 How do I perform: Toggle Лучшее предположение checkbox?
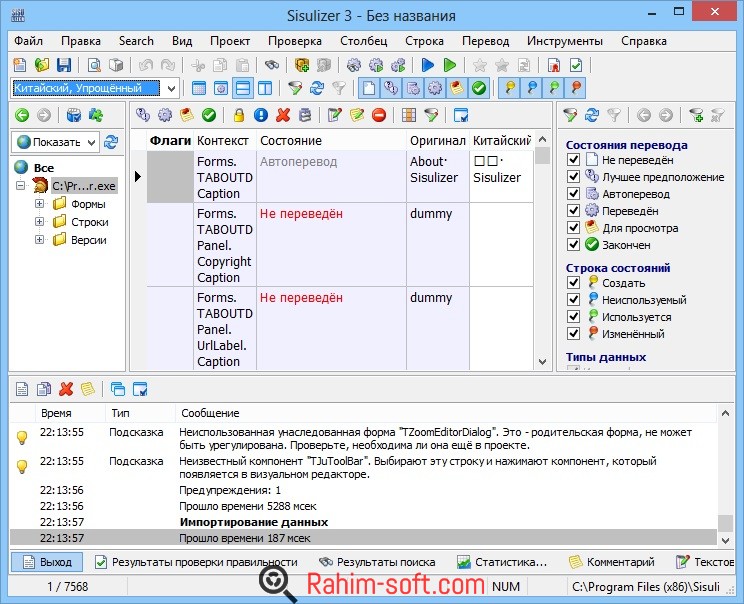point(573,177)
